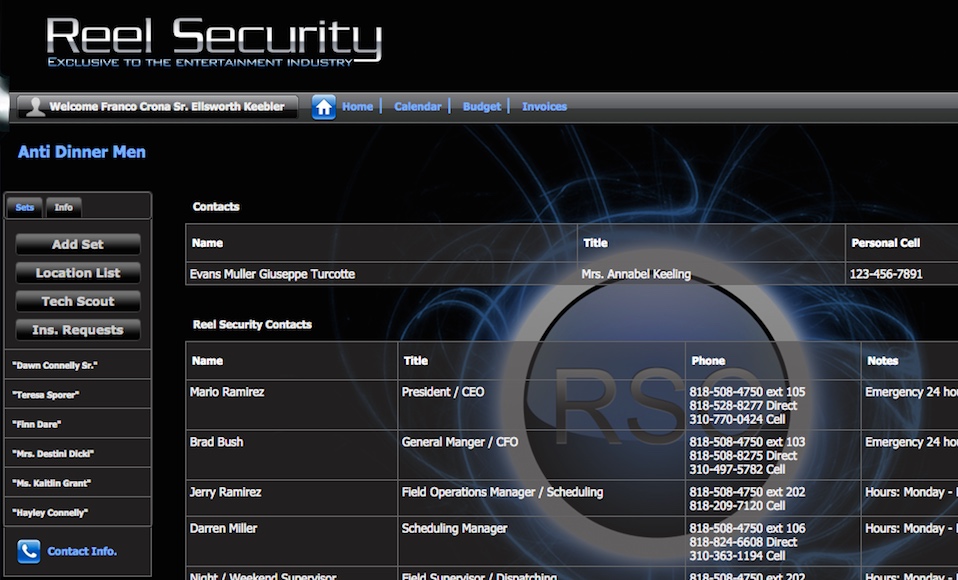Click phone number 310-770-0424 Cell

(737, 419)
